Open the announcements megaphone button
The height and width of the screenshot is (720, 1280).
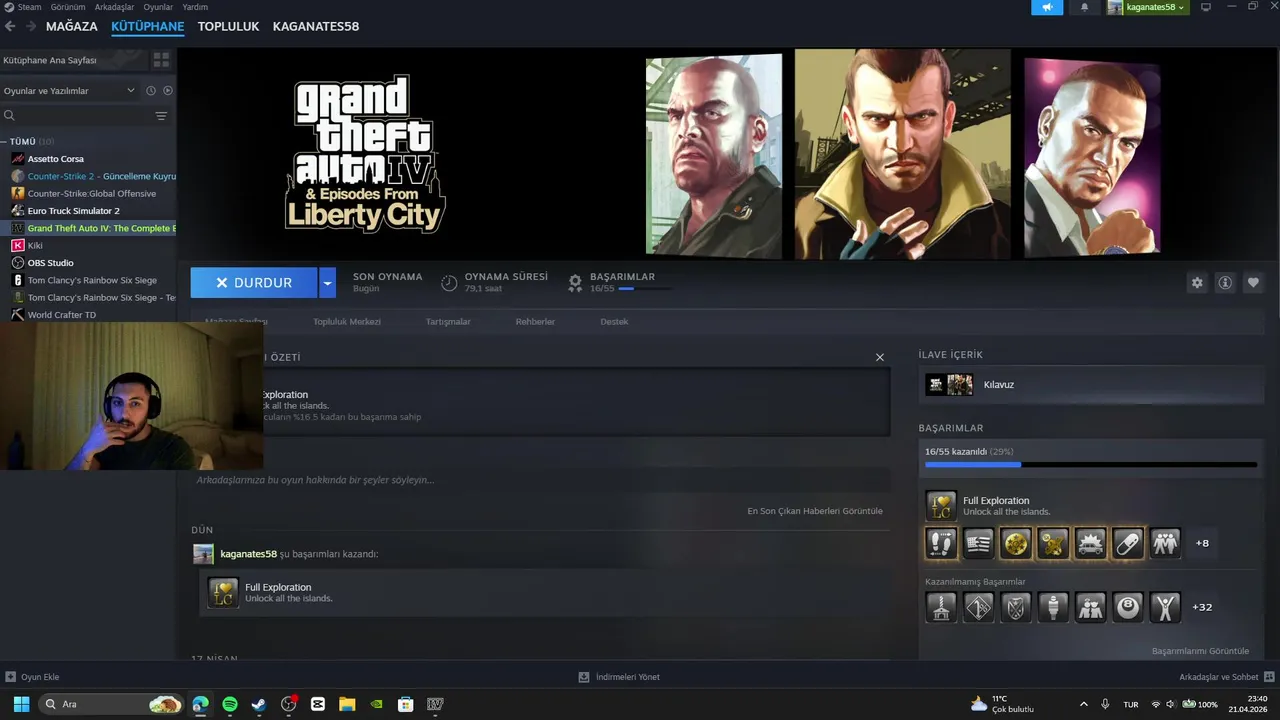click(1047, 7)
